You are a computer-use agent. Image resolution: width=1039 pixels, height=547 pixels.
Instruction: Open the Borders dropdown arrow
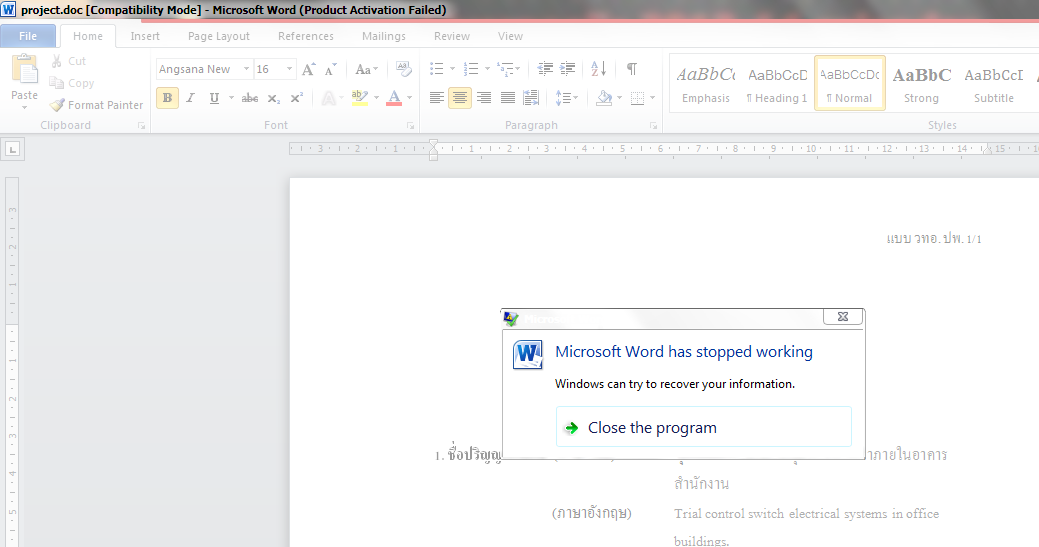tap(653, 98)
